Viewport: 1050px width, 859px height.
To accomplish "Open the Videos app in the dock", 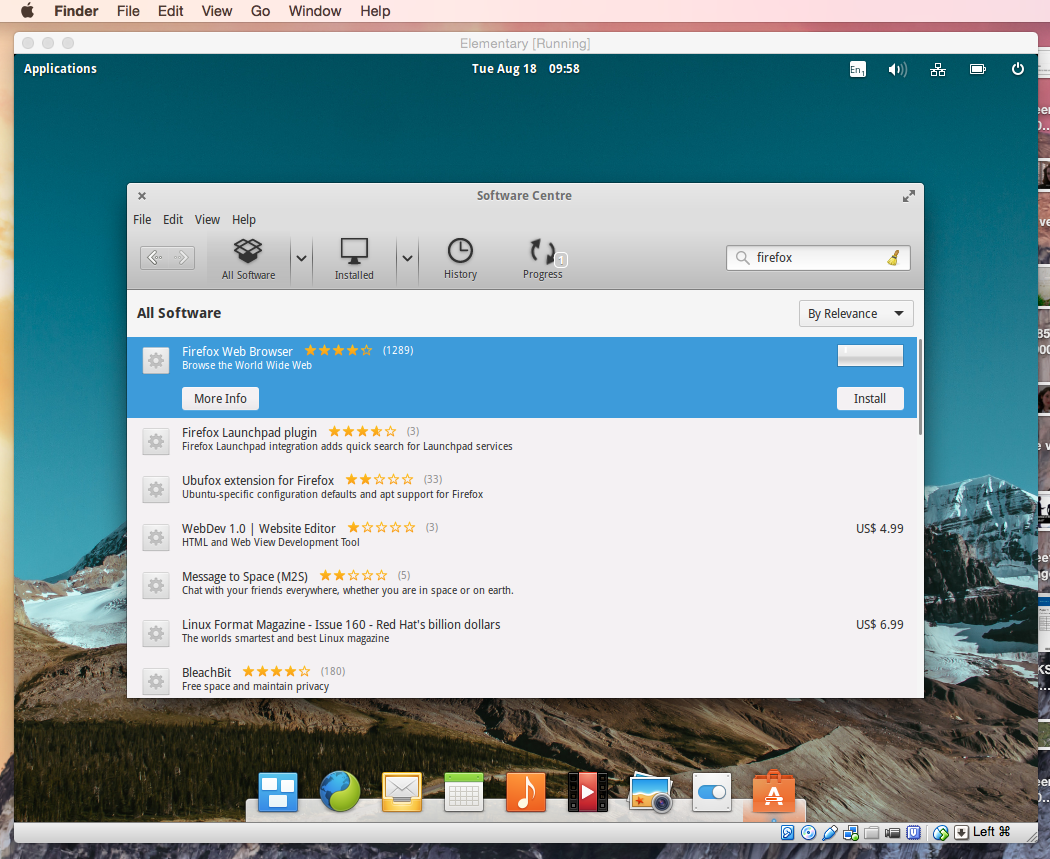I will pos(587,792).
